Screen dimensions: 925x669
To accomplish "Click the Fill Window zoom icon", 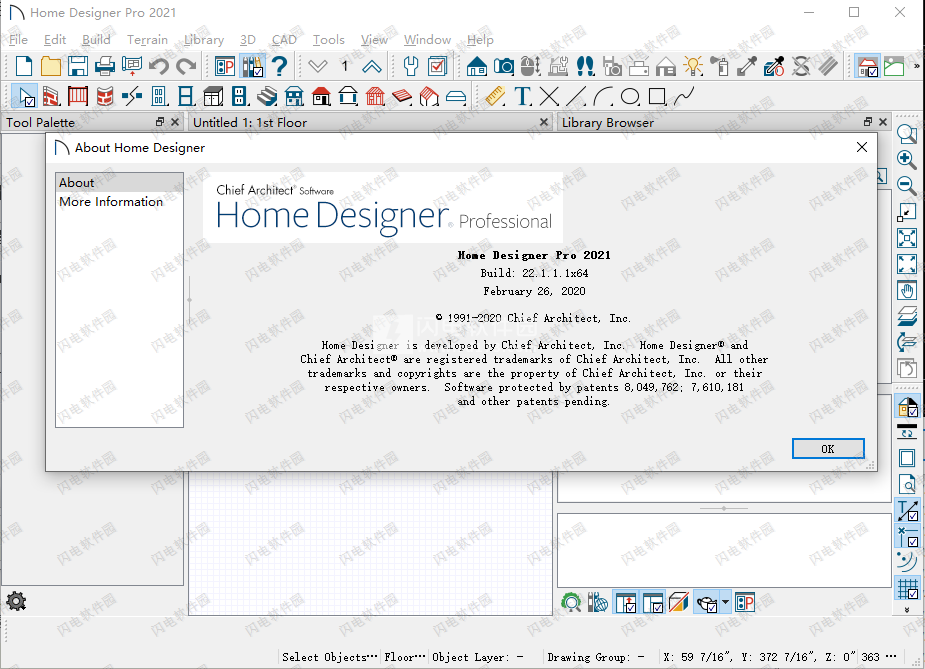I will tap(907, 264).
